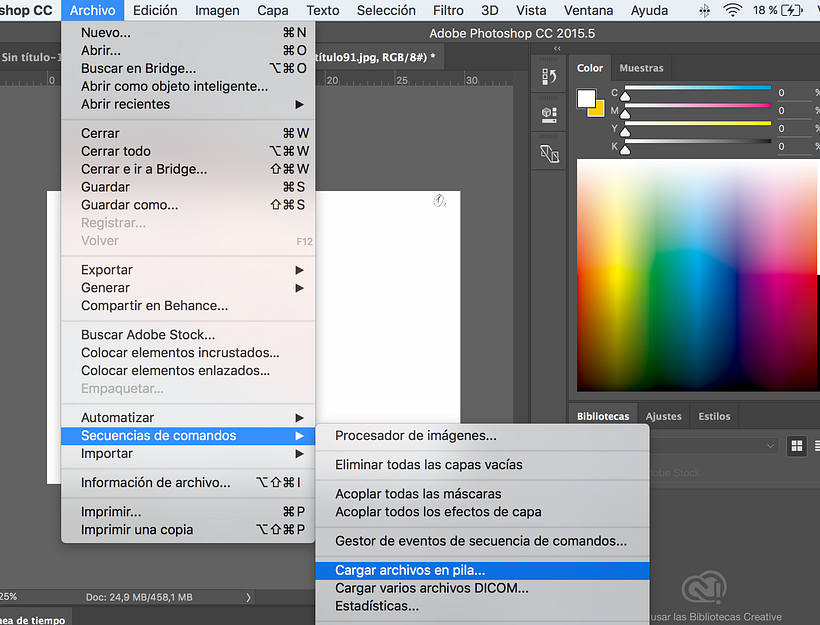Select Cerrar e ir a Bridge...
This screenshot has width=820, height=625.
[x=188, y=169]
